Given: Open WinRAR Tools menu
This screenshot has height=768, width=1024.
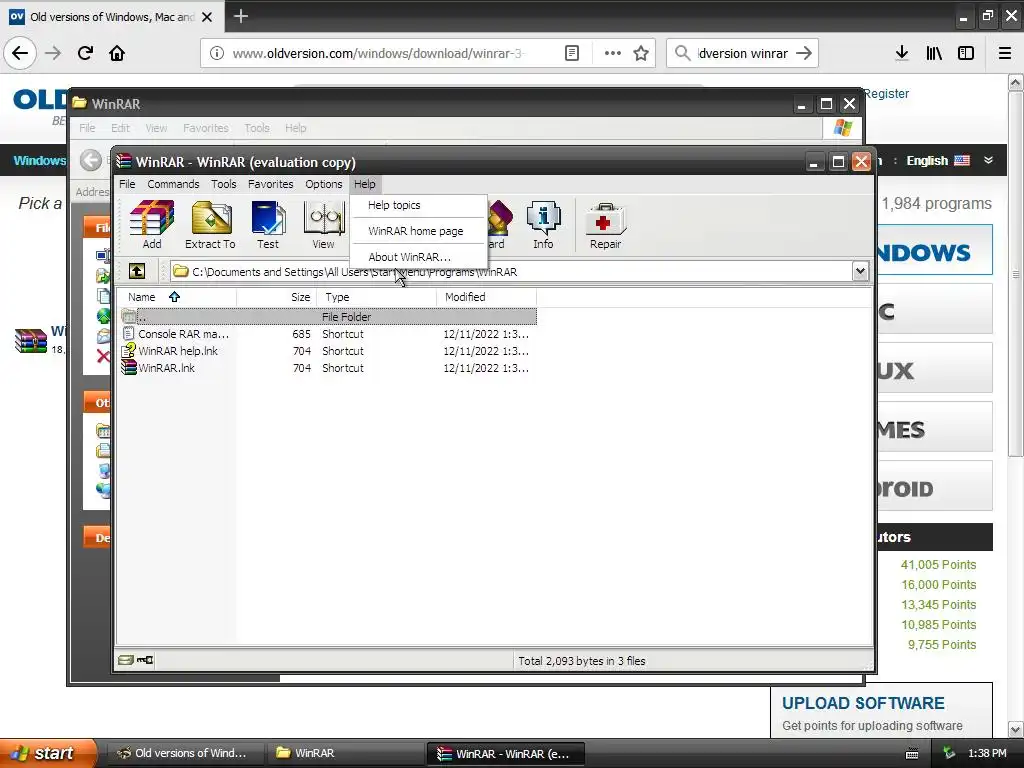Looking at the screenshot, I should (223, 184).
